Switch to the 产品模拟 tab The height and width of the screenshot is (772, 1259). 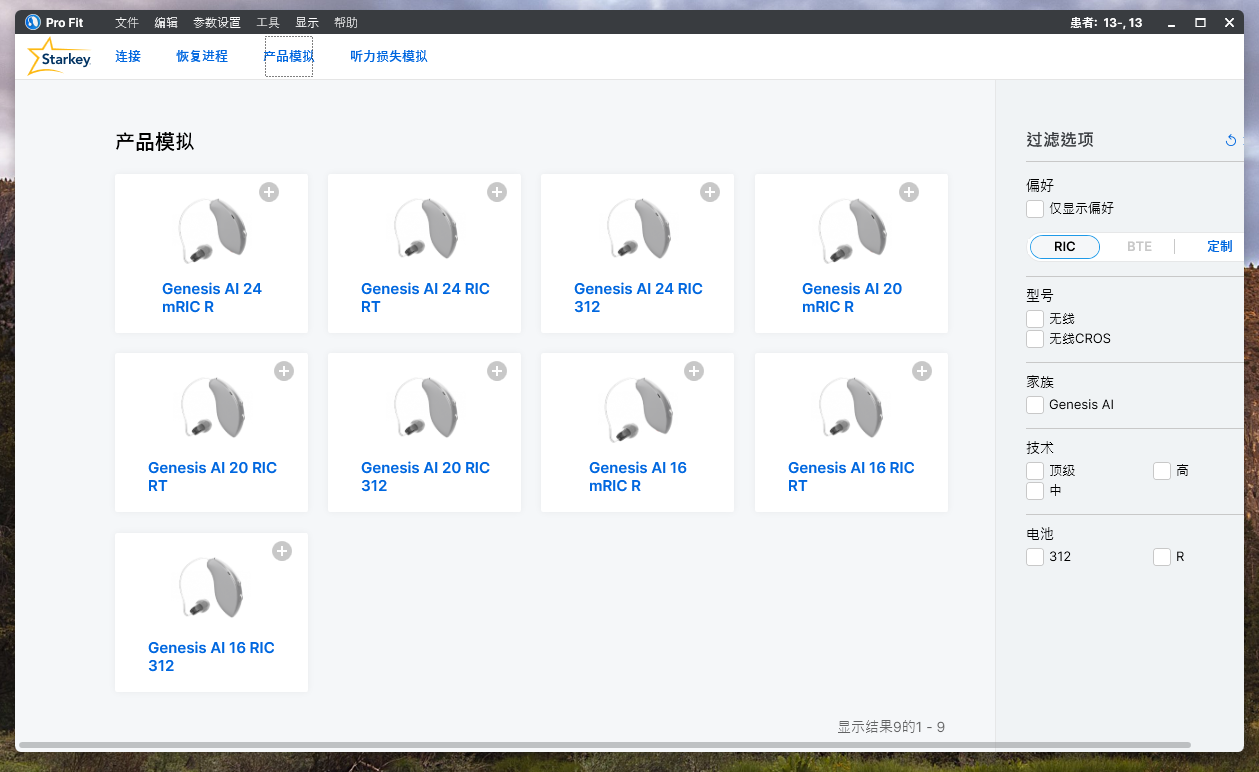[x=289, y=57]
